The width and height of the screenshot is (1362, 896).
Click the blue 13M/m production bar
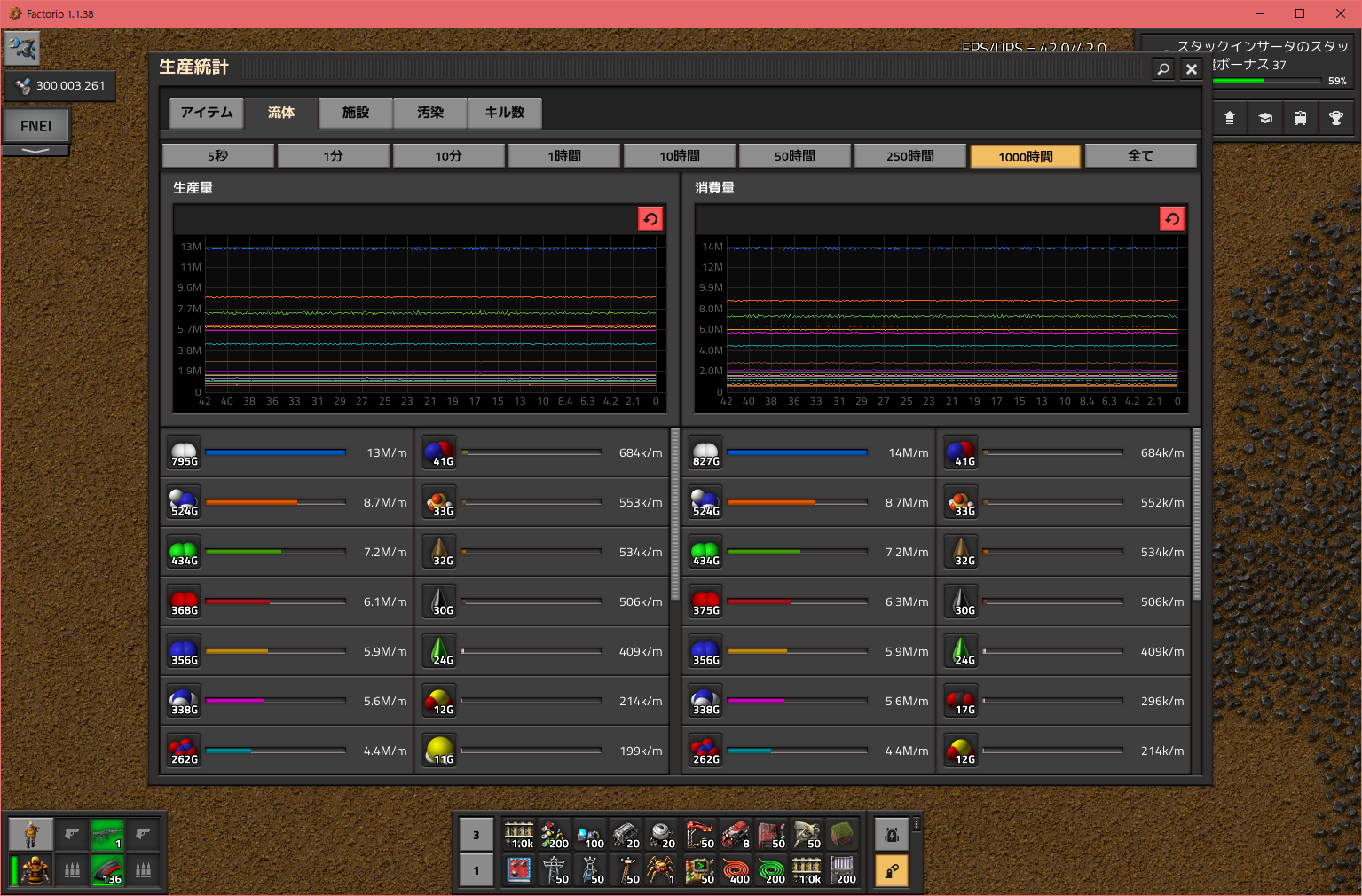click(276, 452)
